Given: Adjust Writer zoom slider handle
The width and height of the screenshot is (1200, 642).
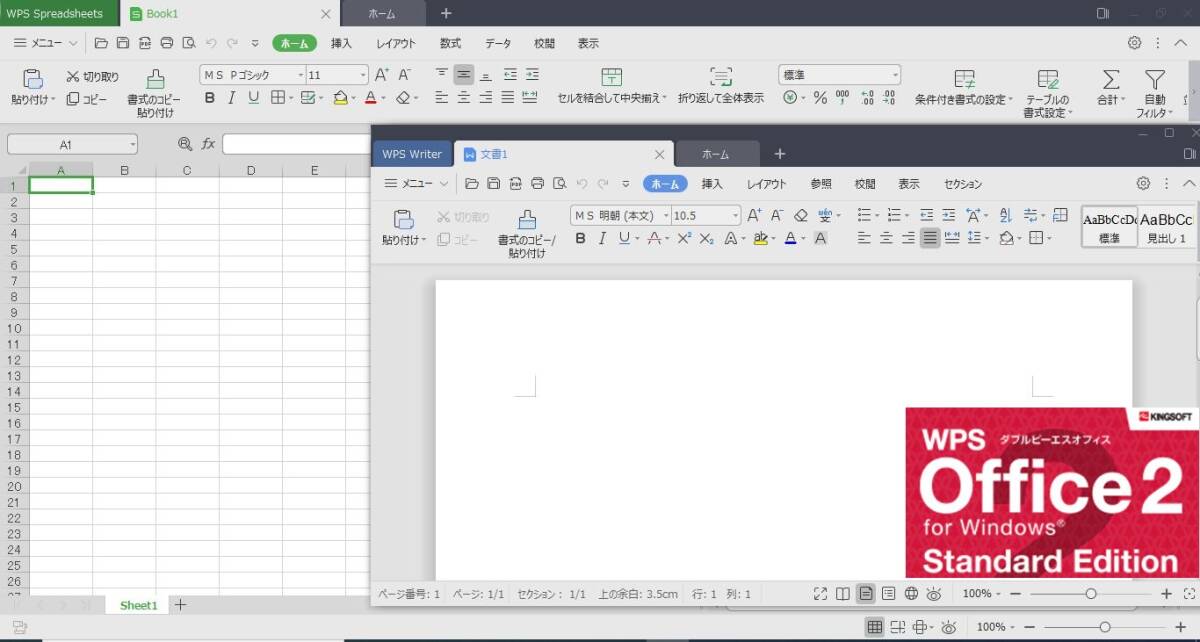Looking at the screenshot, I should pos(1090,594).
